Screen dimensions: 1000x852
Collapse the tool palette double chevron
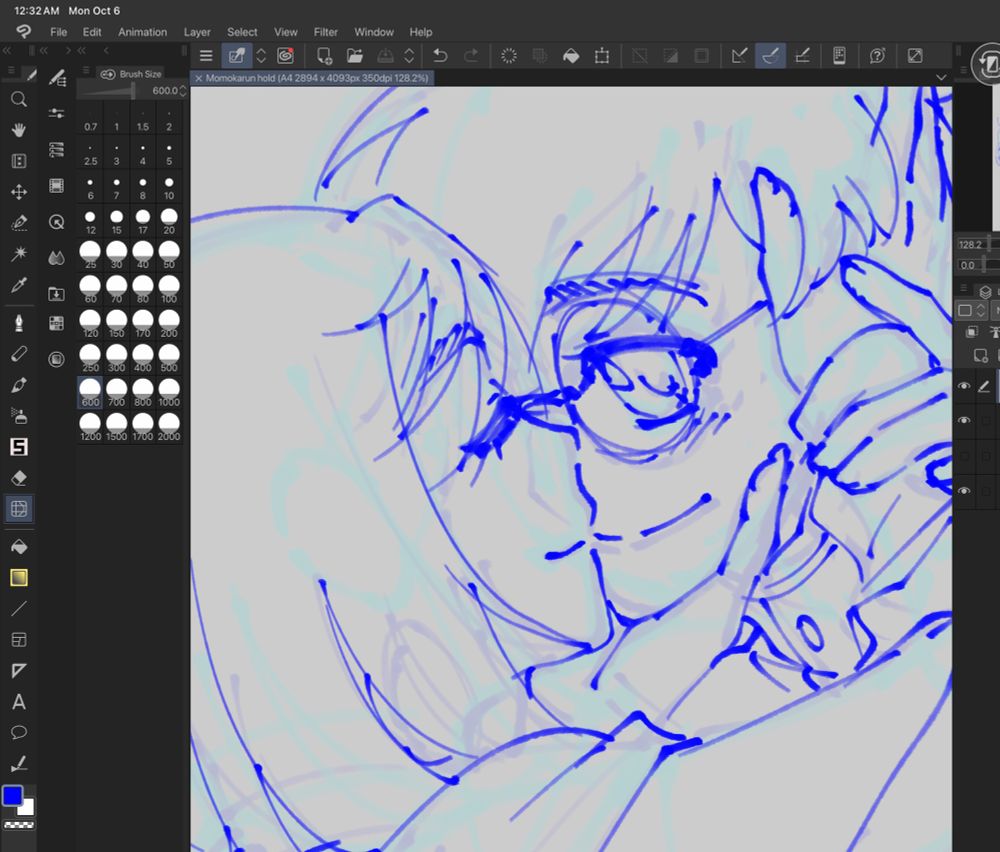point(8,50)
